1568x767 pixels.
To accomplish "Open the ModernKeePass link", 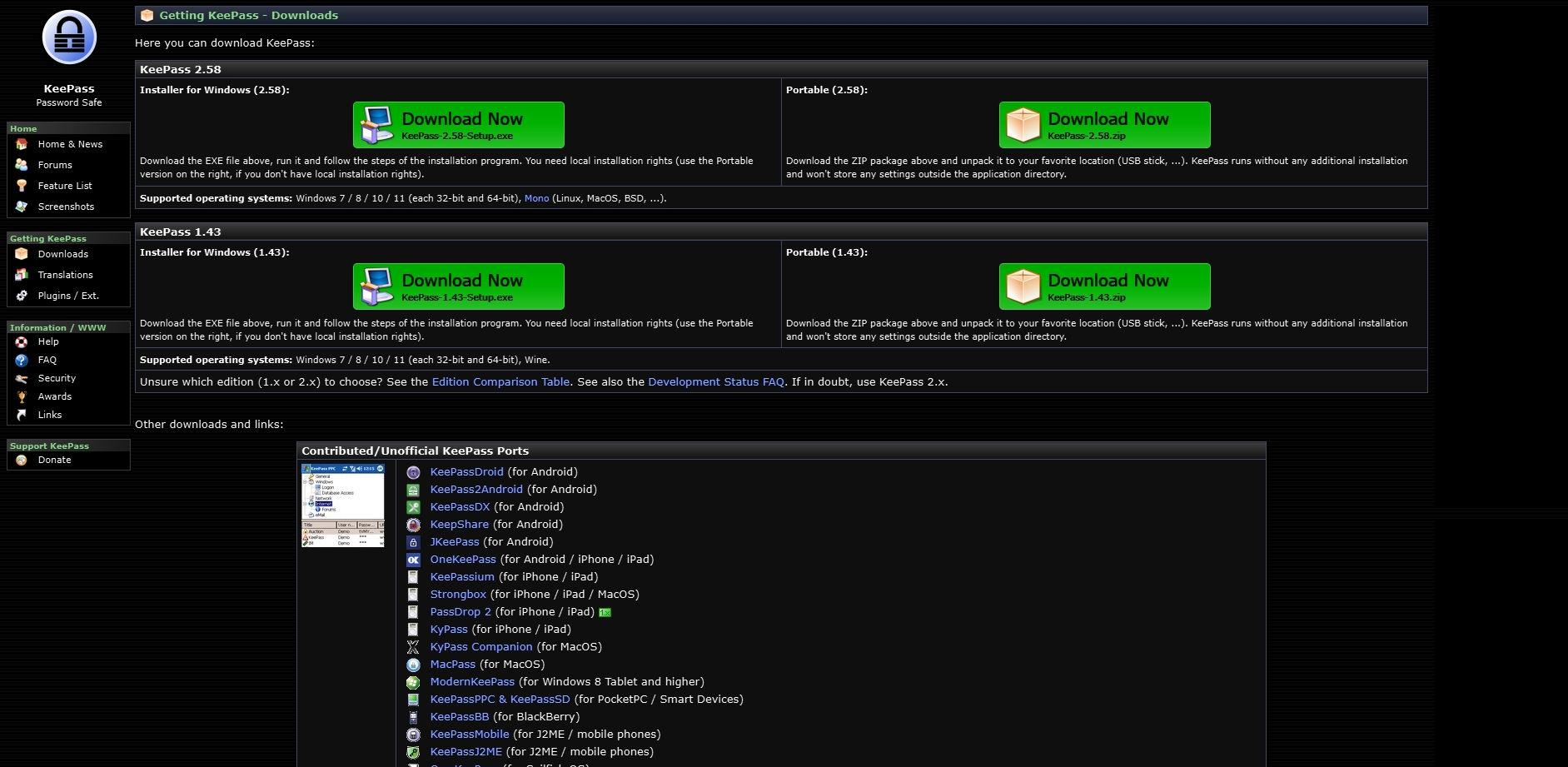I will pos(472,682).
